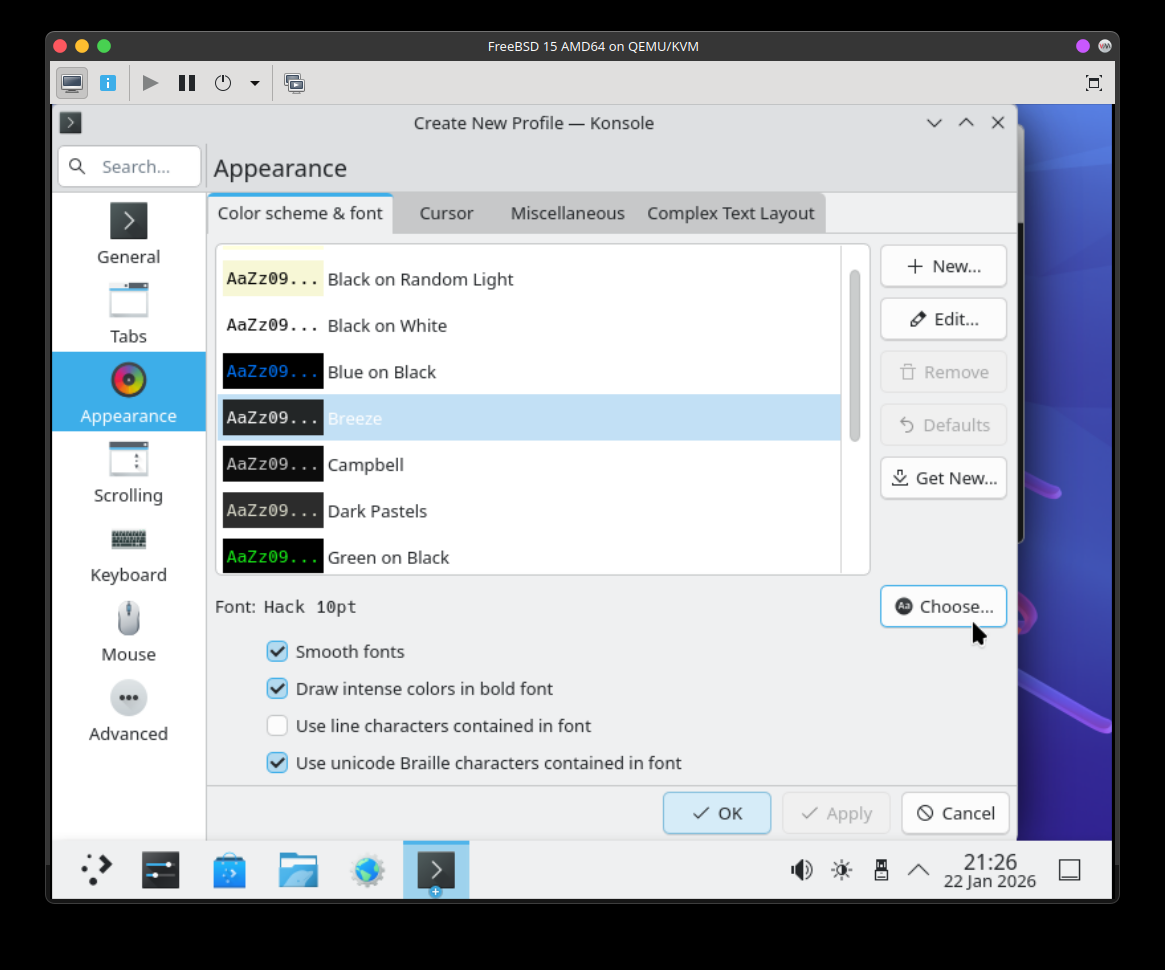Viewport: 1165px width, 970px height.
Task: Click the Get New... button
Action: [943, 478]
